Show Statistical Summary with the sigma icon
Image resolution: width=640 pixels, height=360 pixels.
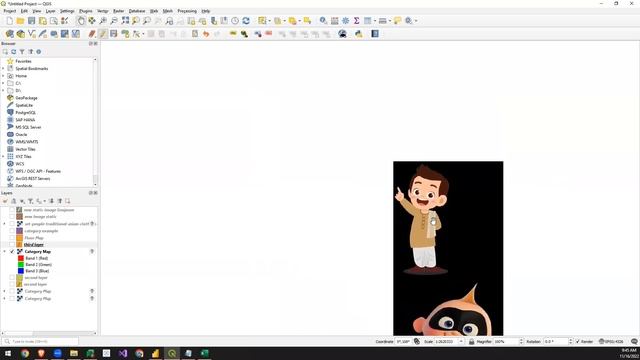tap(356, 21)
